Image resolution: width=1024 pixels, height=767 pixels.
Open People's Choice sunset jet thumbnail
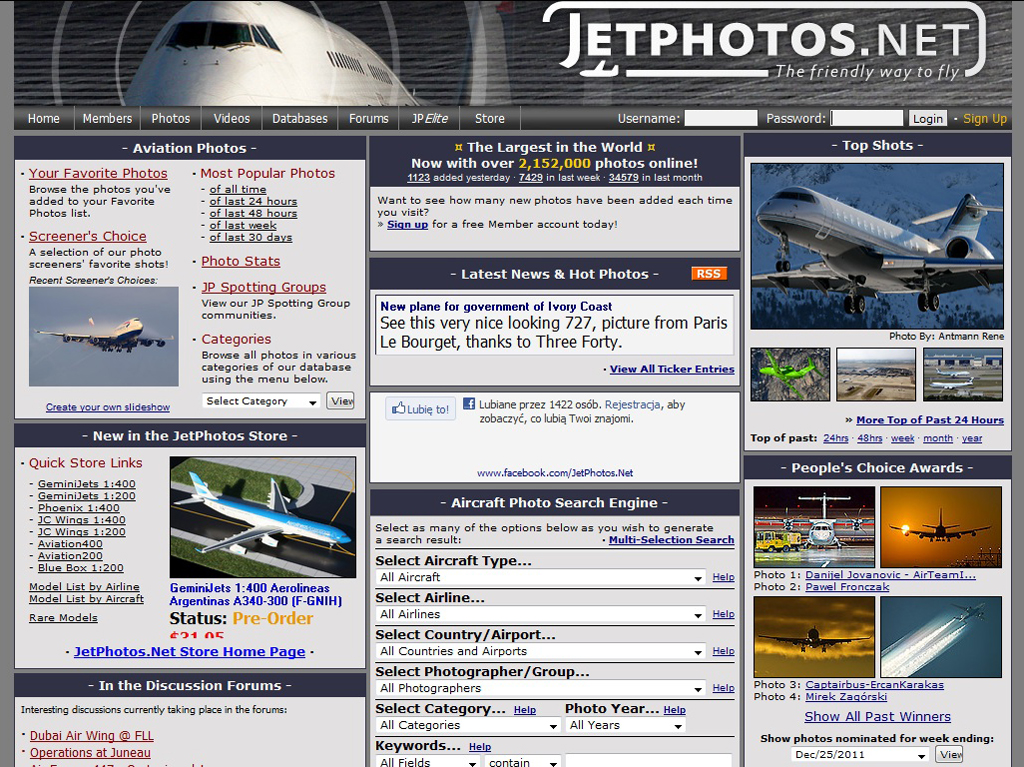940,527
